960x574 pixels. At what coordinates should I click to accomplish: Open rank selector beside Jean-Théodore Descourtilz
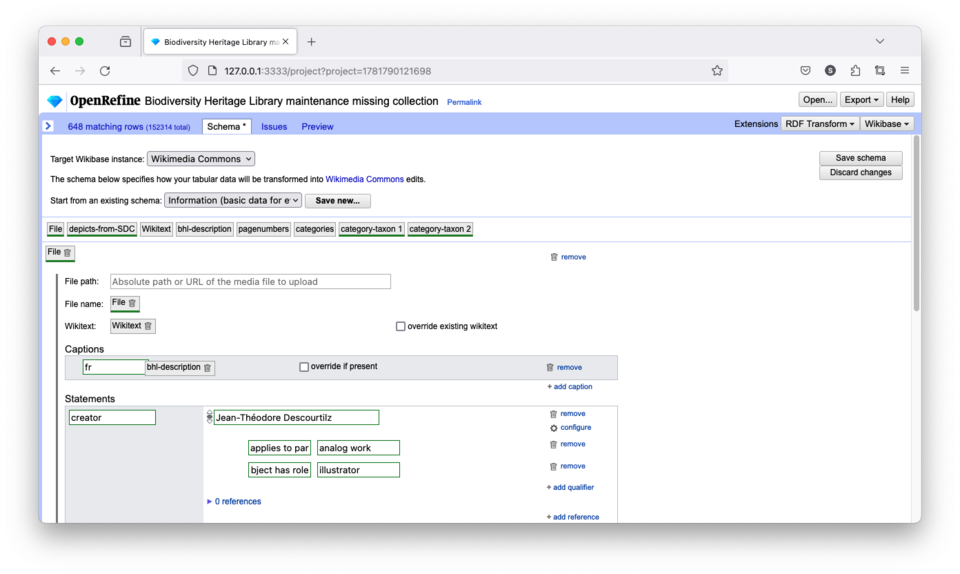pos(209,417)
